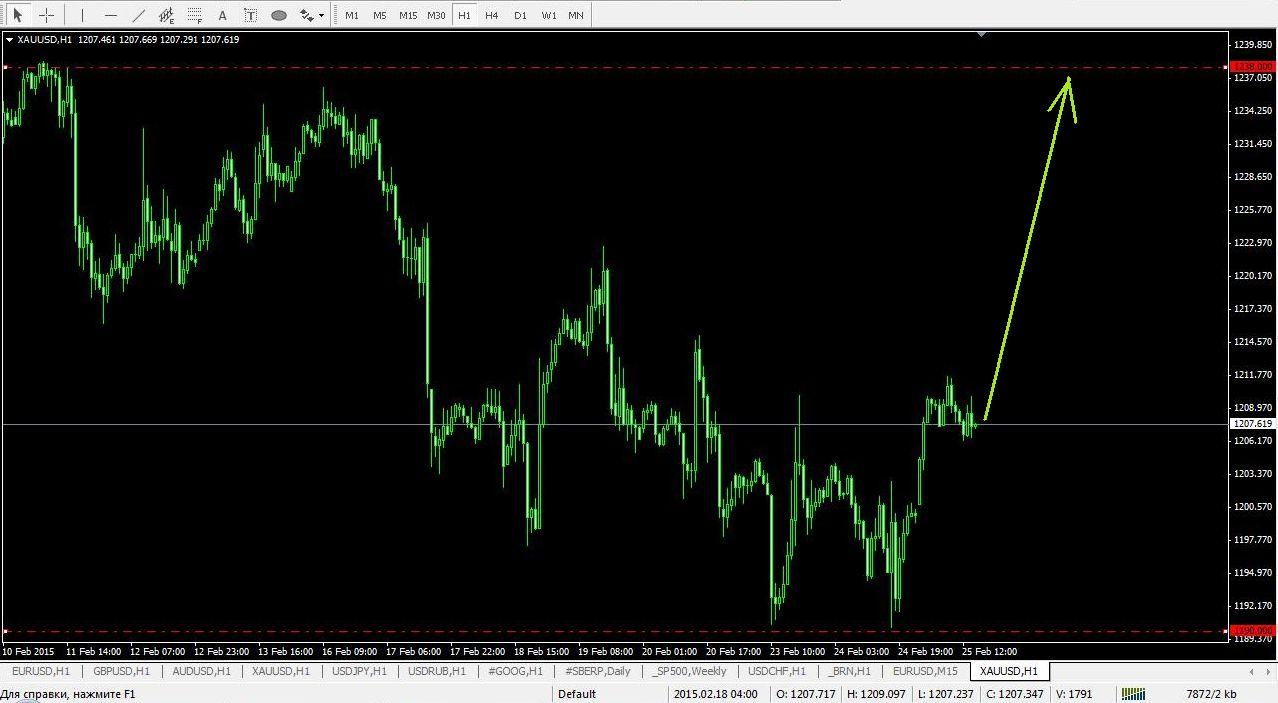The image size is (1278, 703).
Task: Click the Default profile in status bar
Action: (577, 694)
